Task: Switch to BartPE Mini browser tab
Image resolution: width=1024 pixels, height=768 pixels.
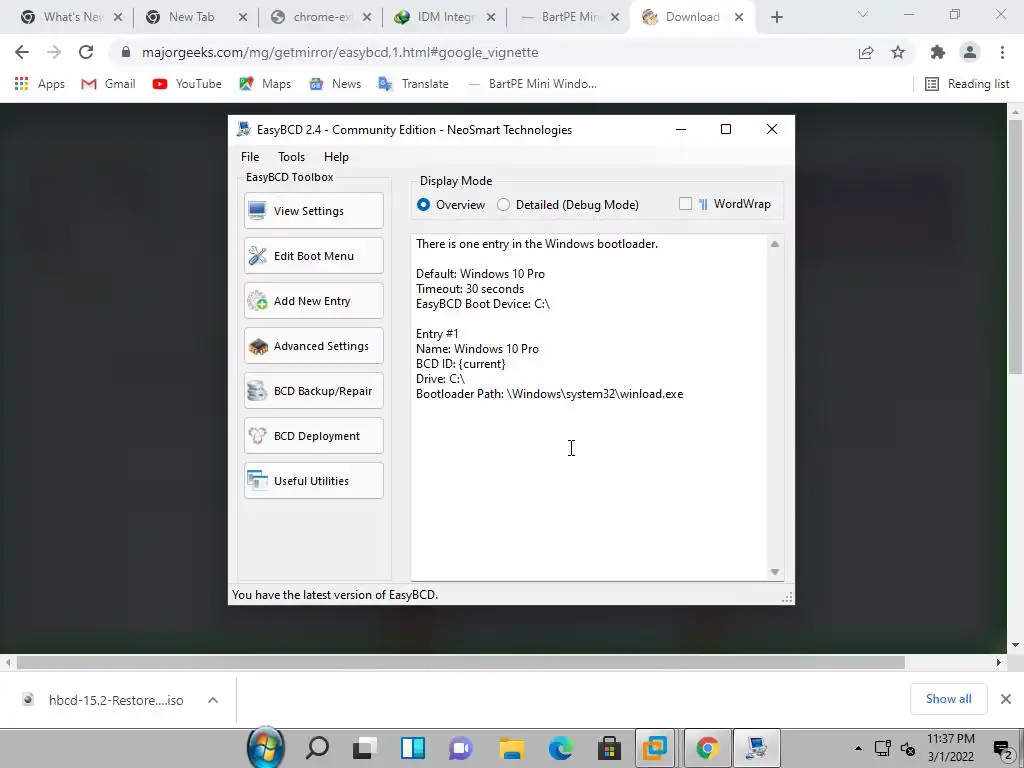Action: tap(566, 17)
